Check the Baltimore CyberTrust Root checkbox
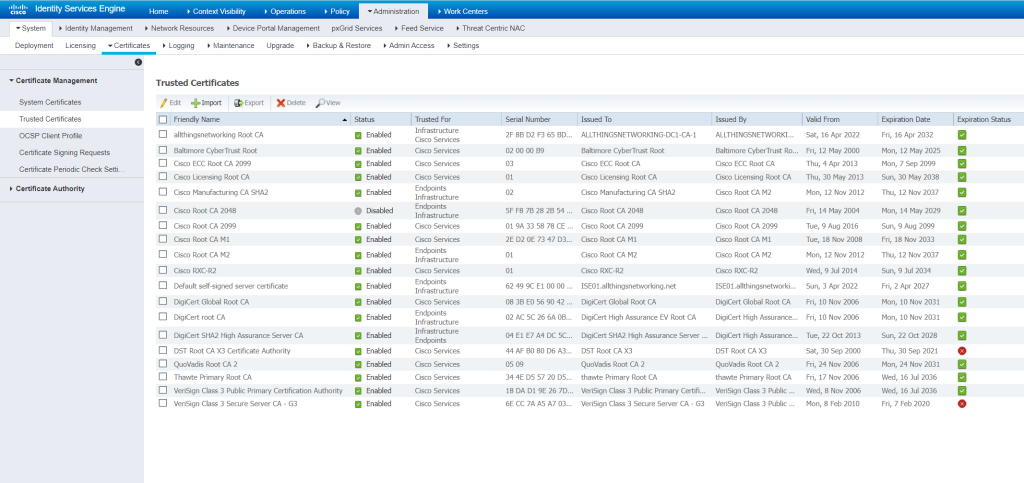This screenshot has width=1024, height=483. point(163,150)
